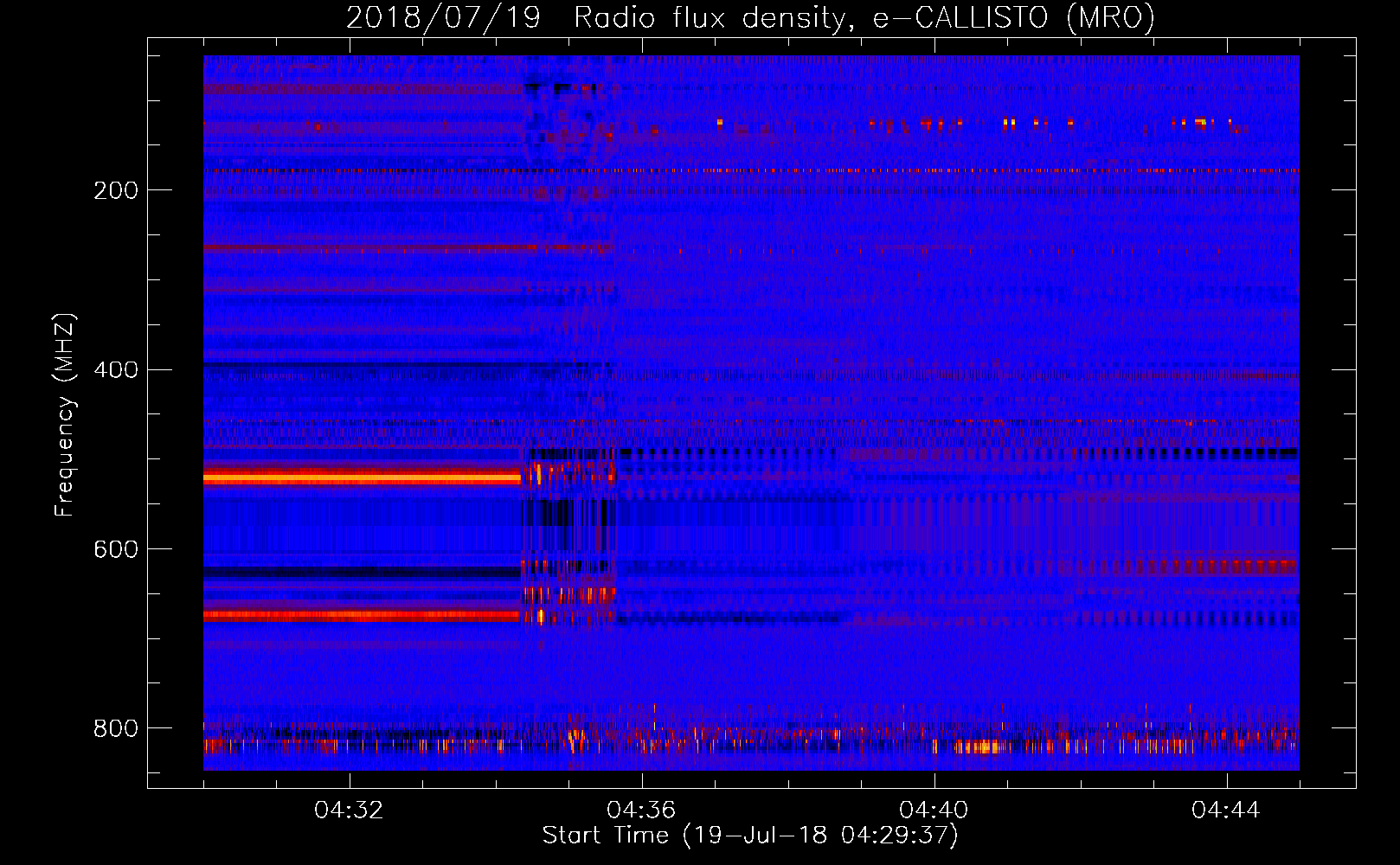Click the plot title '2018/07/19 Radio flux density, e-CALLISTO (MRO)'
The width and height of the screenshot is (1400, 865).
[x=750, y=17]
